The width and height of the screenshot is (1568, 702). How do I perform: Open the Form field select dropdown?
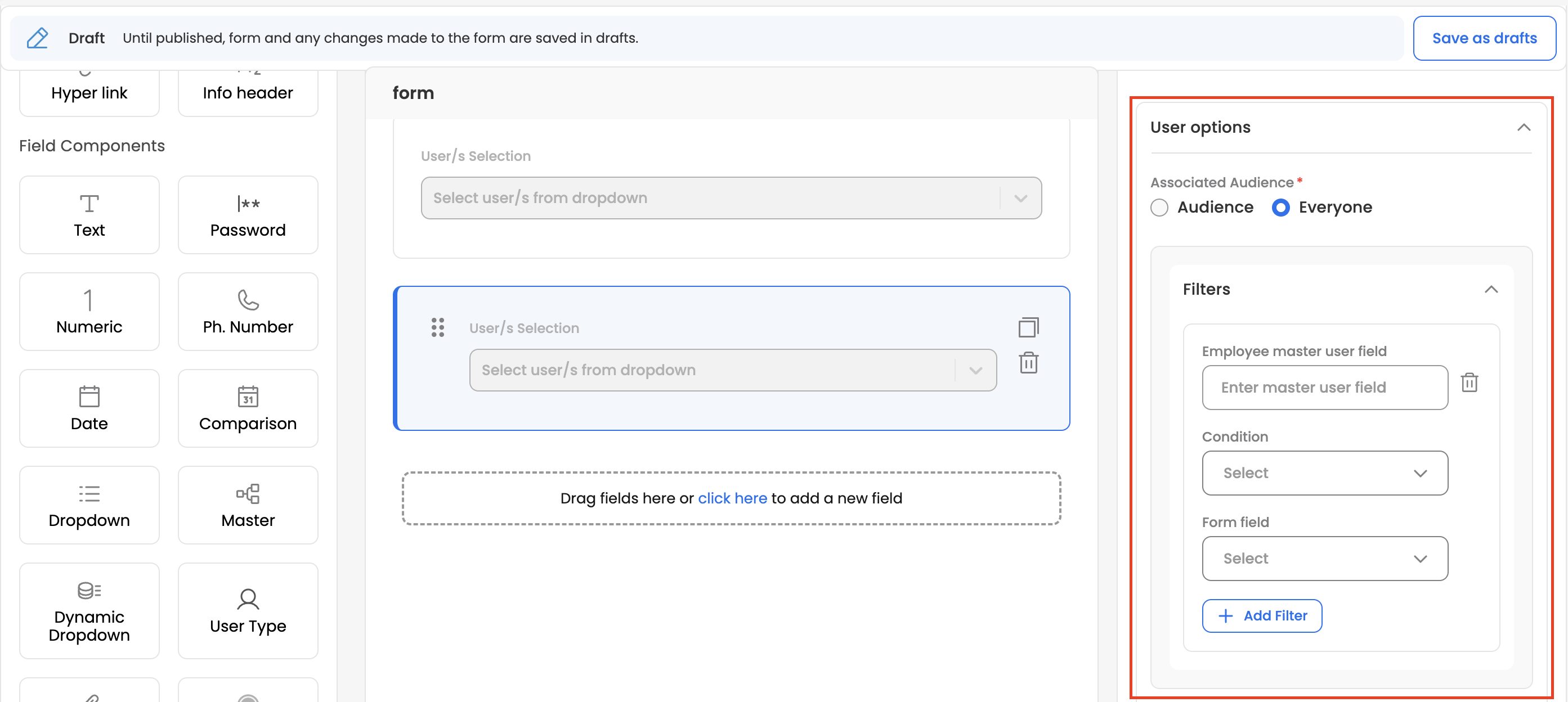(x=1324, y=559)
